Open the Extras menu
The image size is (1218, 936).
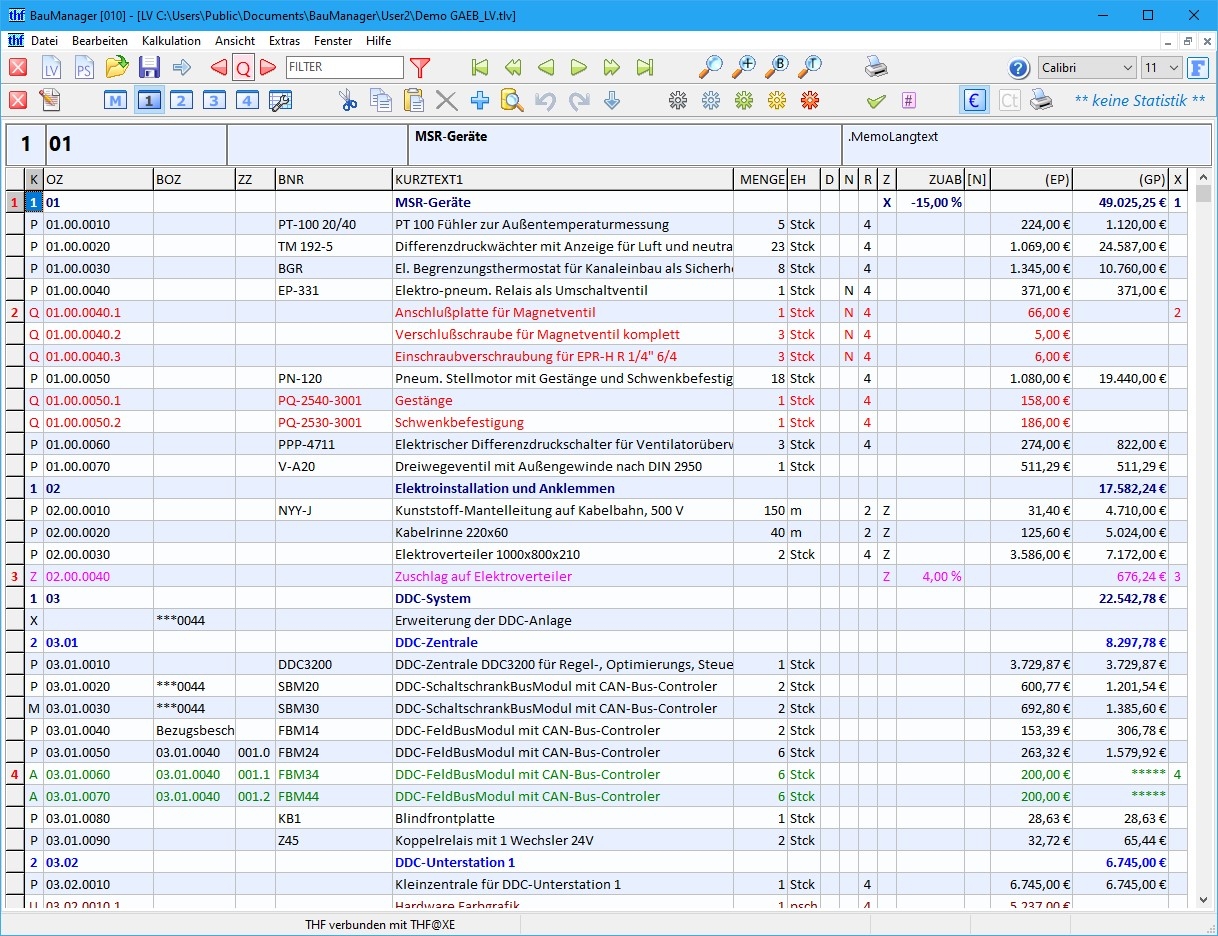point(284,41)
